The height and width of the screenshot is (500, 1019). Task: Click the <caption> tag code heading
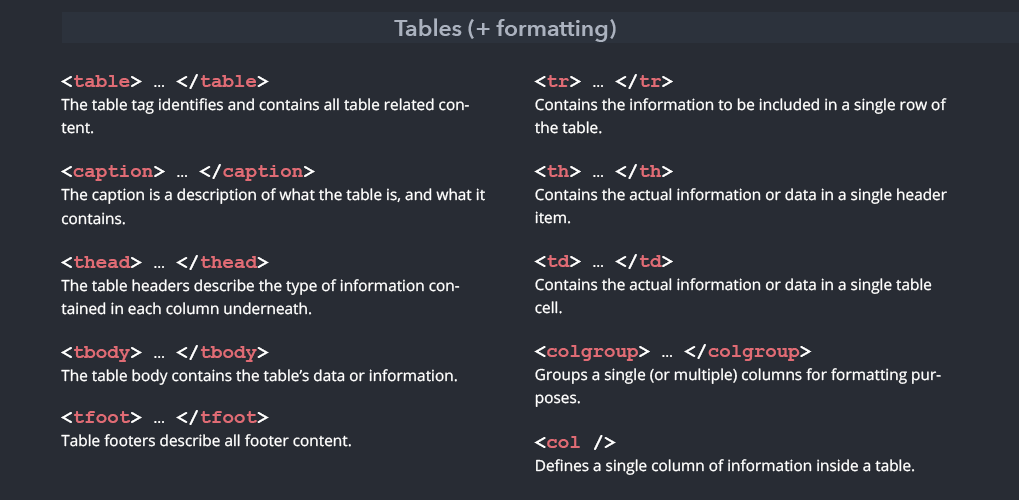[188, 172]
